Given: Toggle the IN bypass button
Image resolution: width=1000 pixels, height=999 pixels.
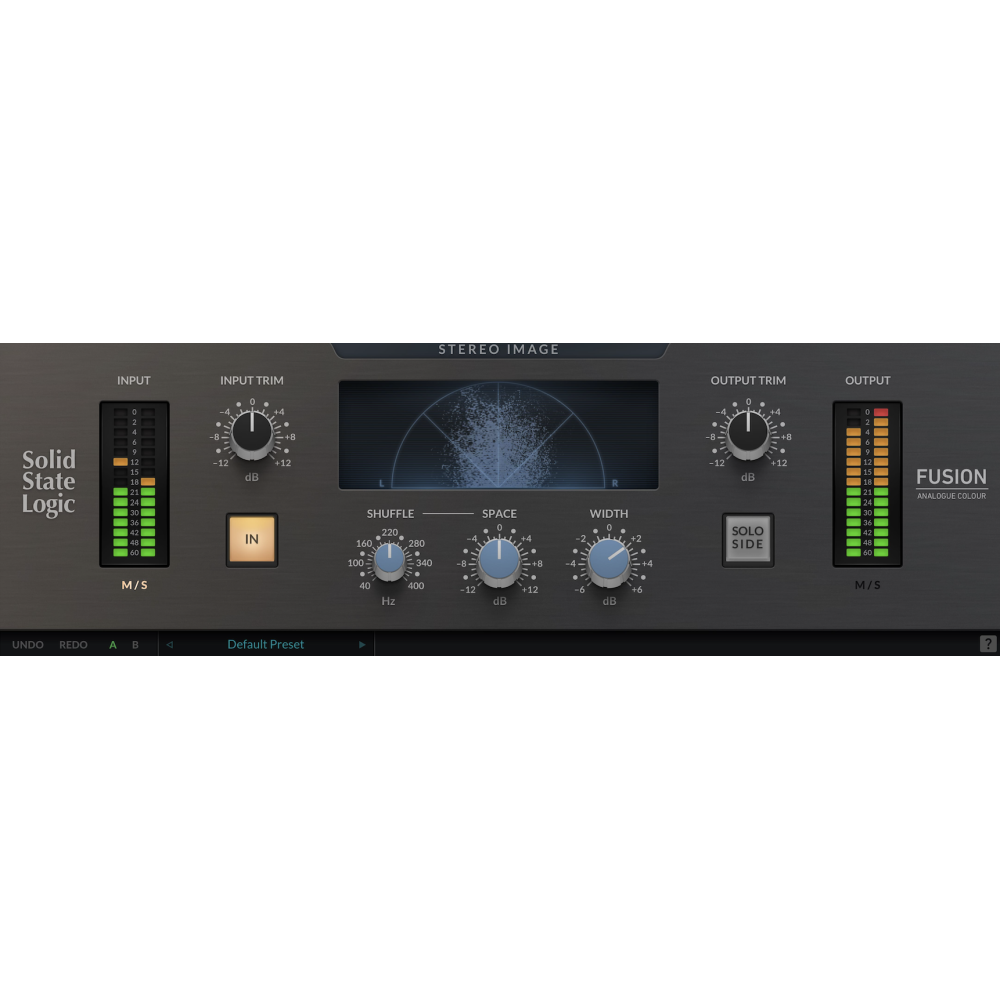Looking at the screenshot, I should 252,539.
